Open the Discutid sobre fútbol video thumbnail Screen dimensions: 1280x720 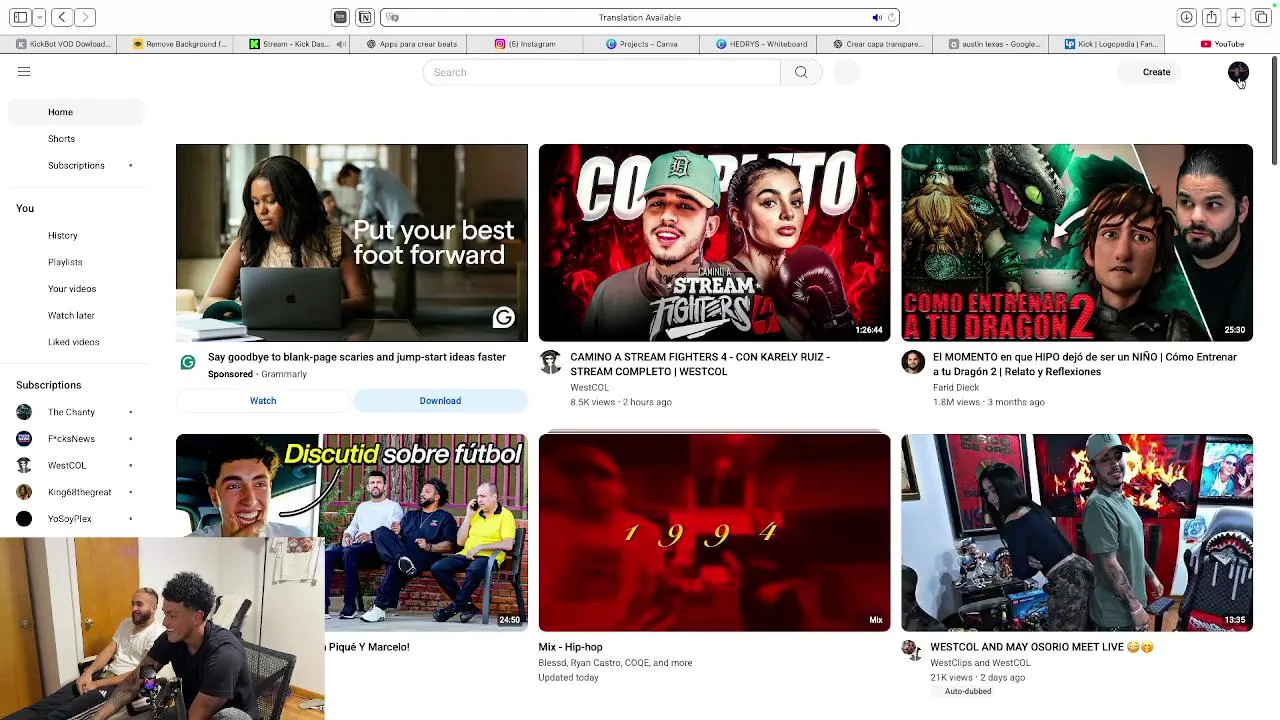(x=352, y=533)
